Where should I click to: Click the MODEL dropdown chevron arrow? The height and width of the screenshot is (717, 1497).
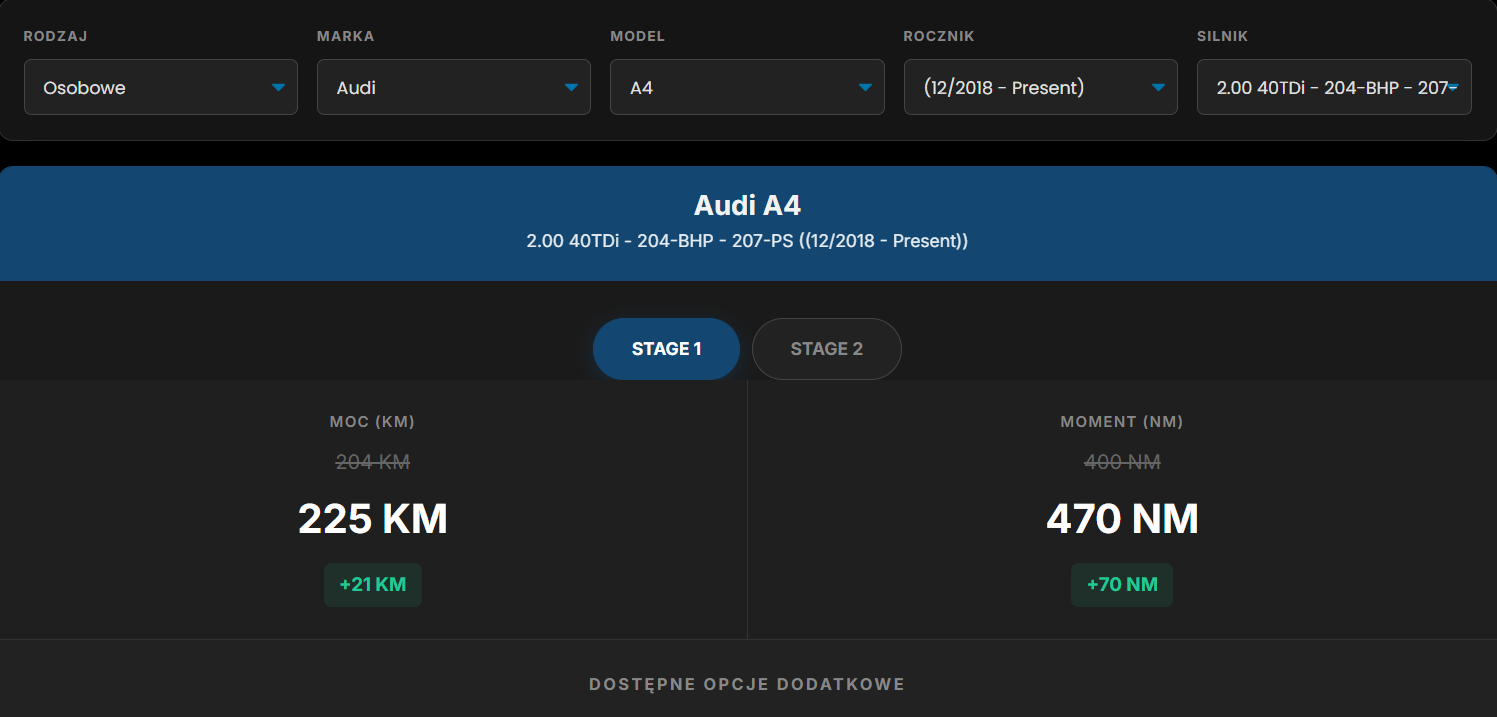click(x=865, y=87)
